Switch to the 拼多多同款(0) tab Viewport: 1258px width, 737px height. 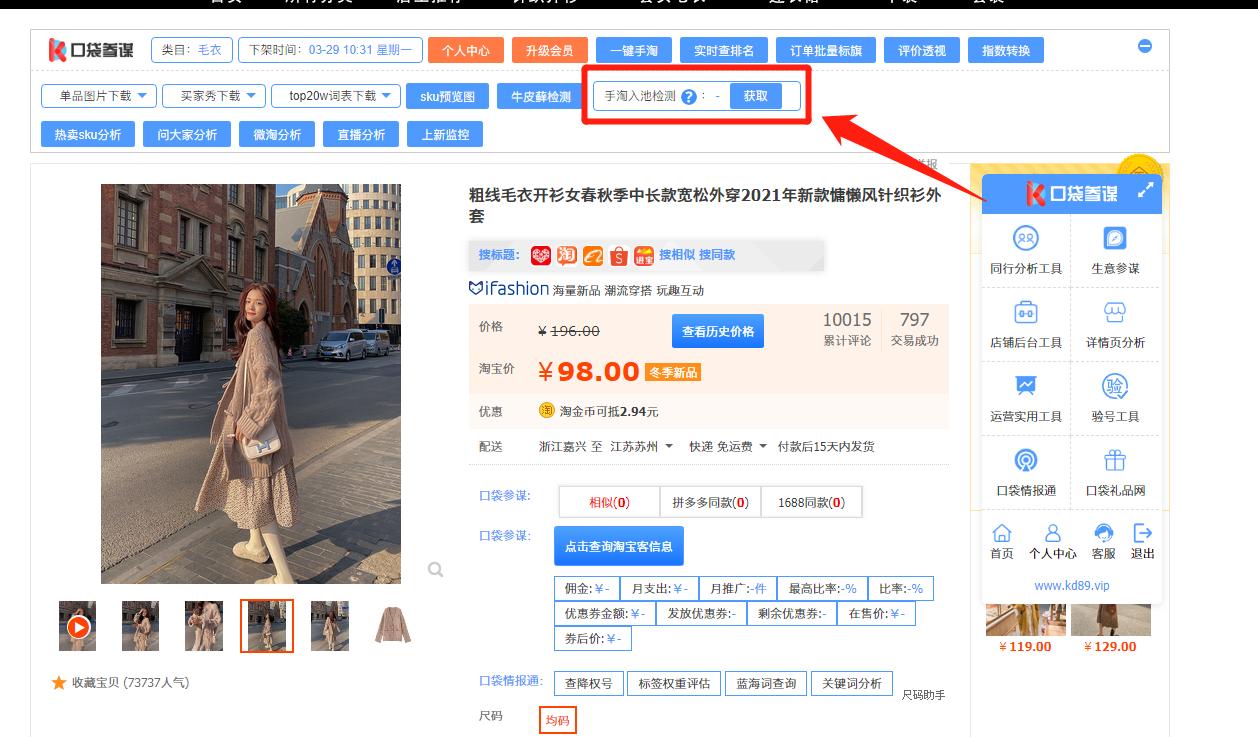713,502
